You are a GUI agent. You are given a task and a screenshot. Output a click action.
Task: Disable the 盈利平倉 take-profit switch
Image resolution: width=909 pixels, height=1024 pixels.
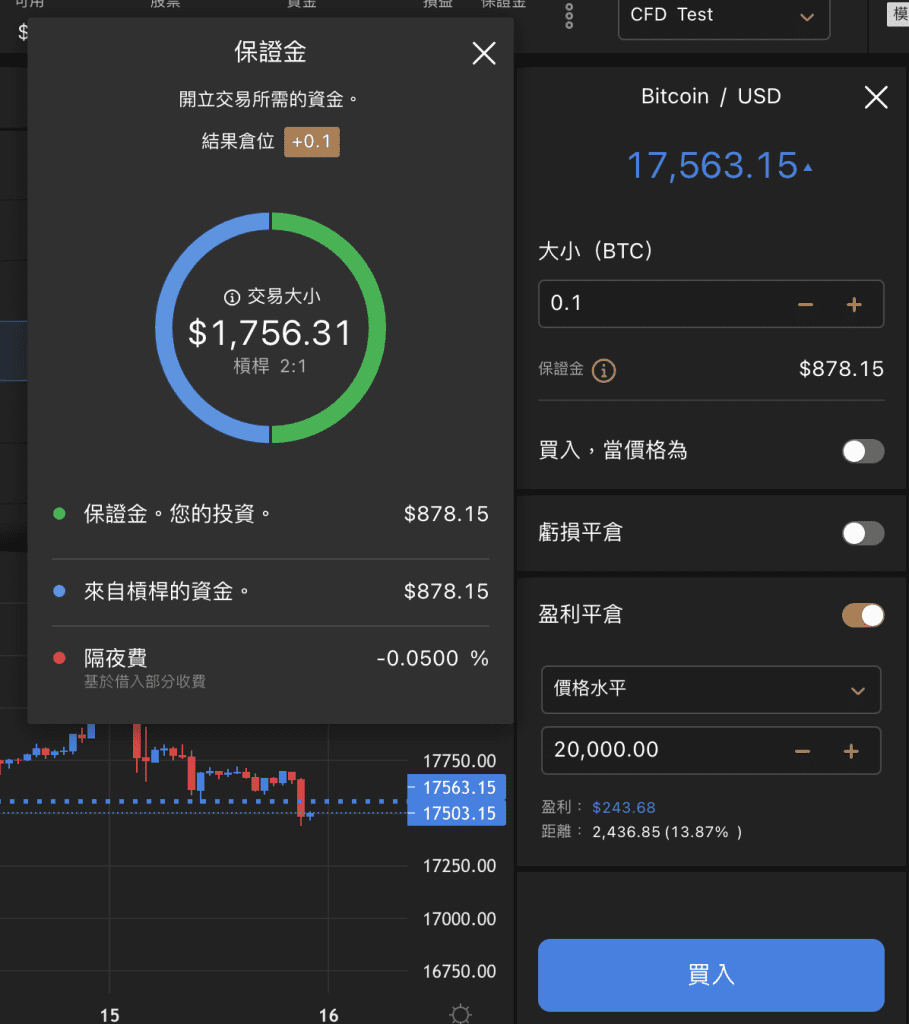862,615
